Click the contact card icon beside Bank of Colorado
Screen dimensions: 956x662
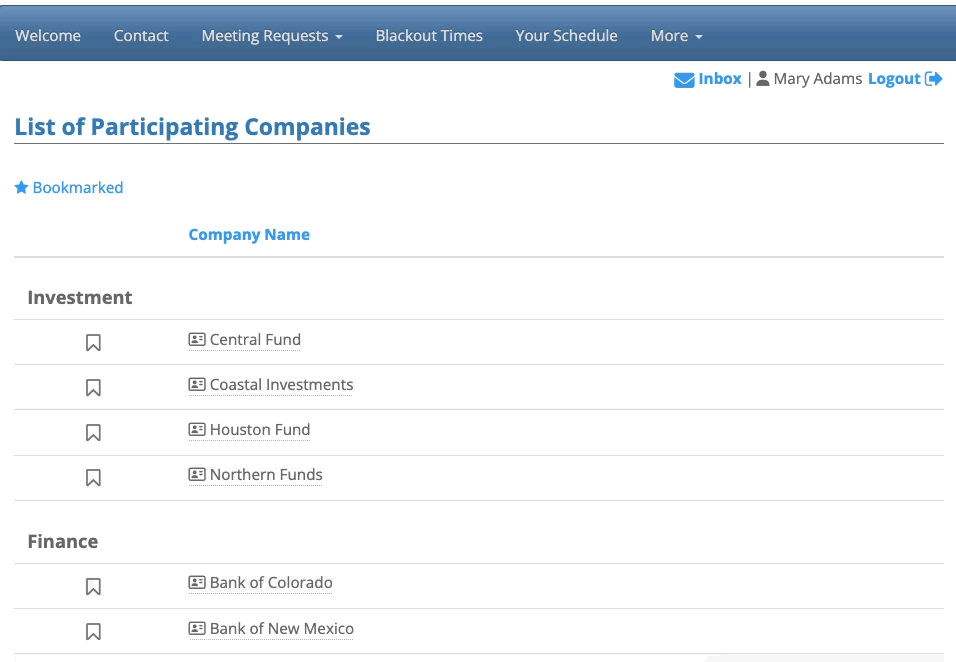pyautogui.click(x=197, y=583)
